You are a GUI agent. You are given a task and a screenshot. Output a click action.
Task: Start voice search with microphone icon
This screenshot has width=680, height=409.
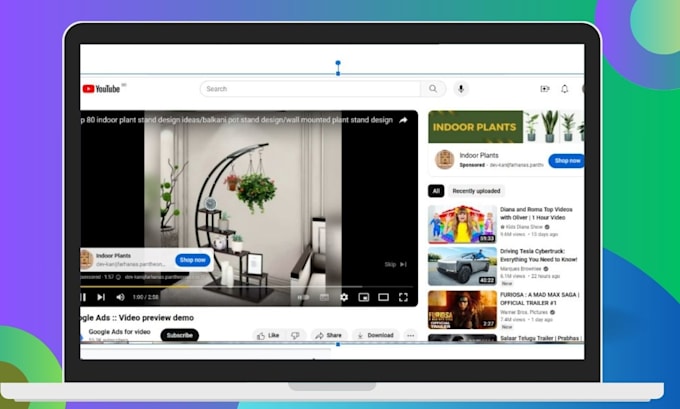(x=461, y=89)
